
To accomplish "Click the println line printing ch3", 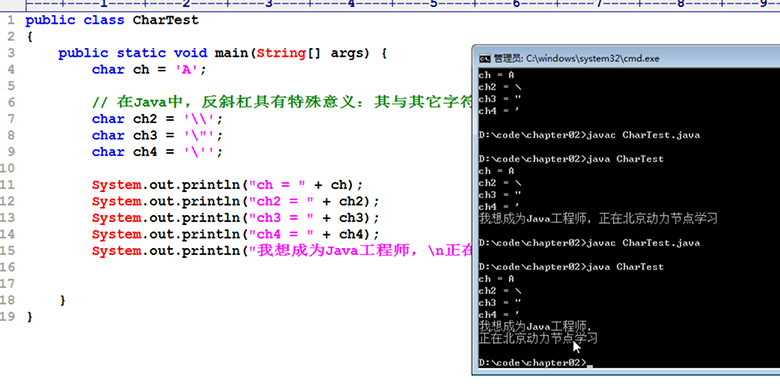I will pyautogui.click(x=236, y=218).
